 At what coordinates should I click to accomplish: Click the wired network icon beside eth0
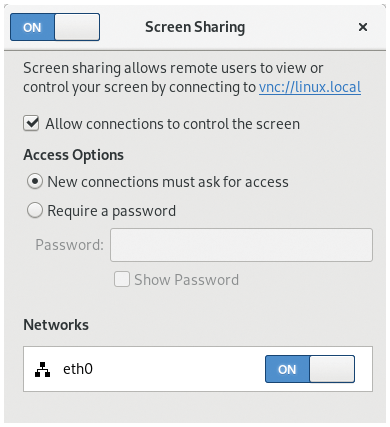(x=42, y=369)
